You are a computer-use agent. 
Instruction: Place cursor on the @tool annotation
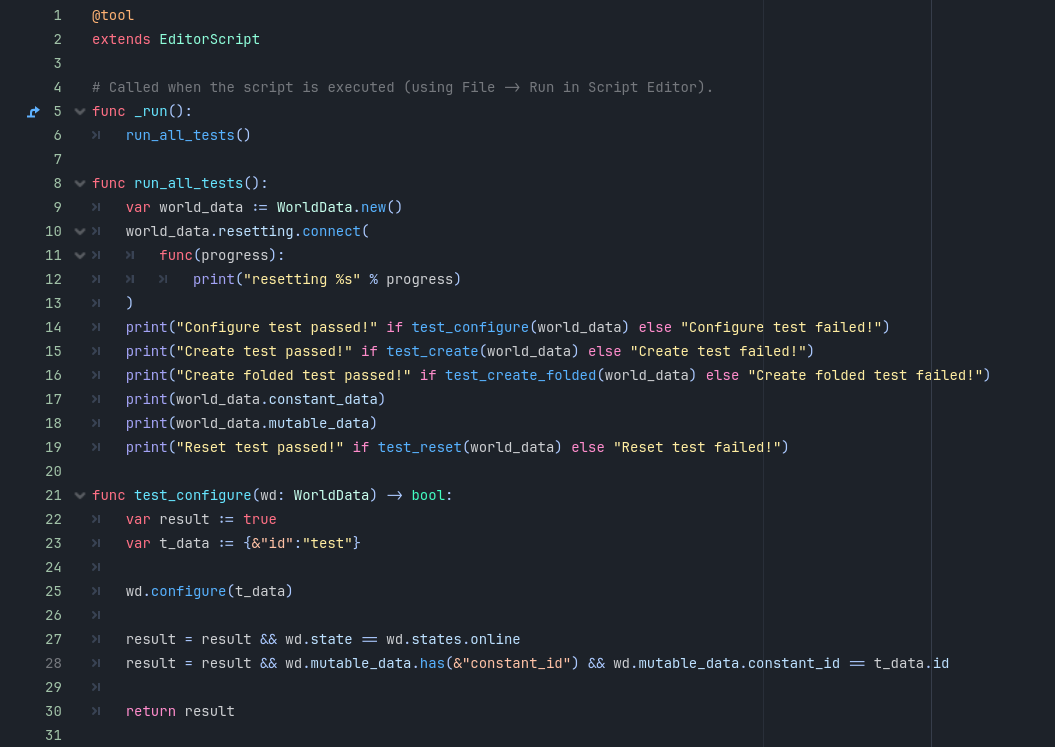click(112, 15)
